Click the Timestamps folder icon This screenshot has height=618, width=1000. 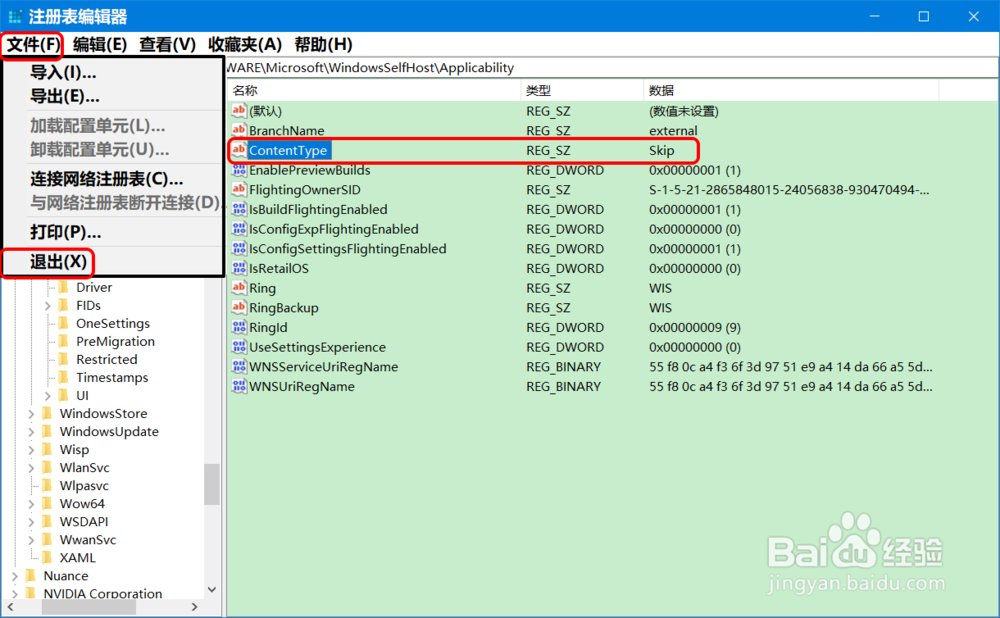point(64,378)
